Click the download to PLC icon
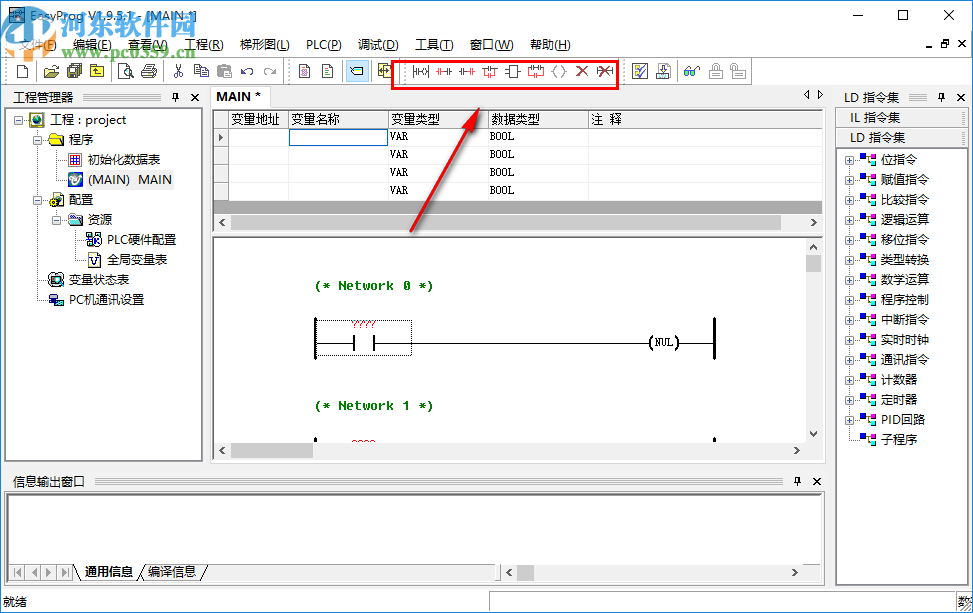The width and height of the screenshot is (973, 613). 663,72
